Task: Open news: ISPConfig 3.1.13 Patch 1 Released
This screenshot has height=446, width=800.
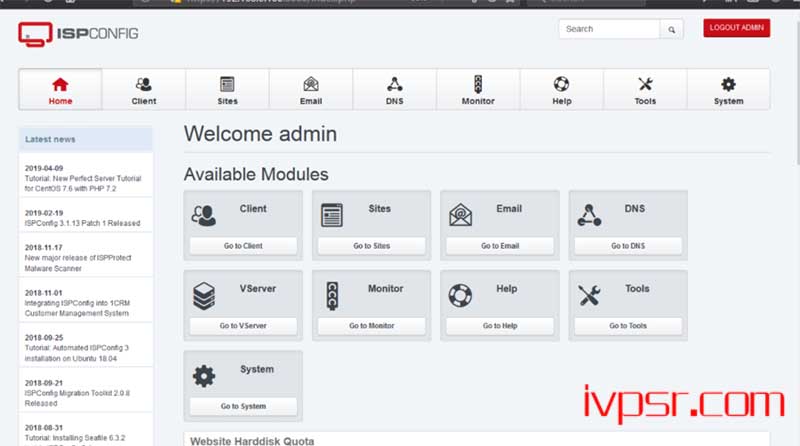Action: [83, 223]
